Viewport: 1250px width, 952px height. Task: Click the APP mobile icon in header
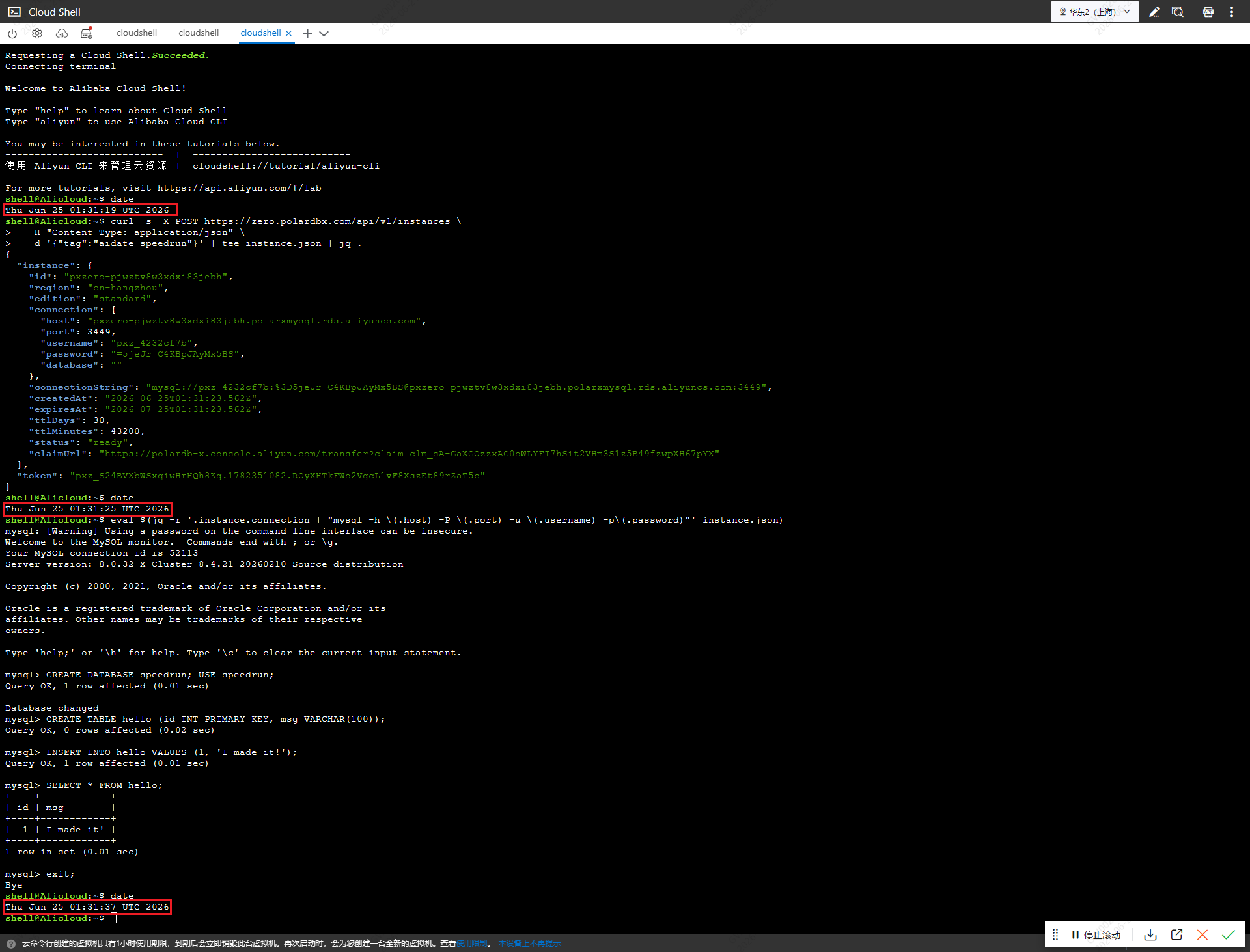(x=1208, y=12)
